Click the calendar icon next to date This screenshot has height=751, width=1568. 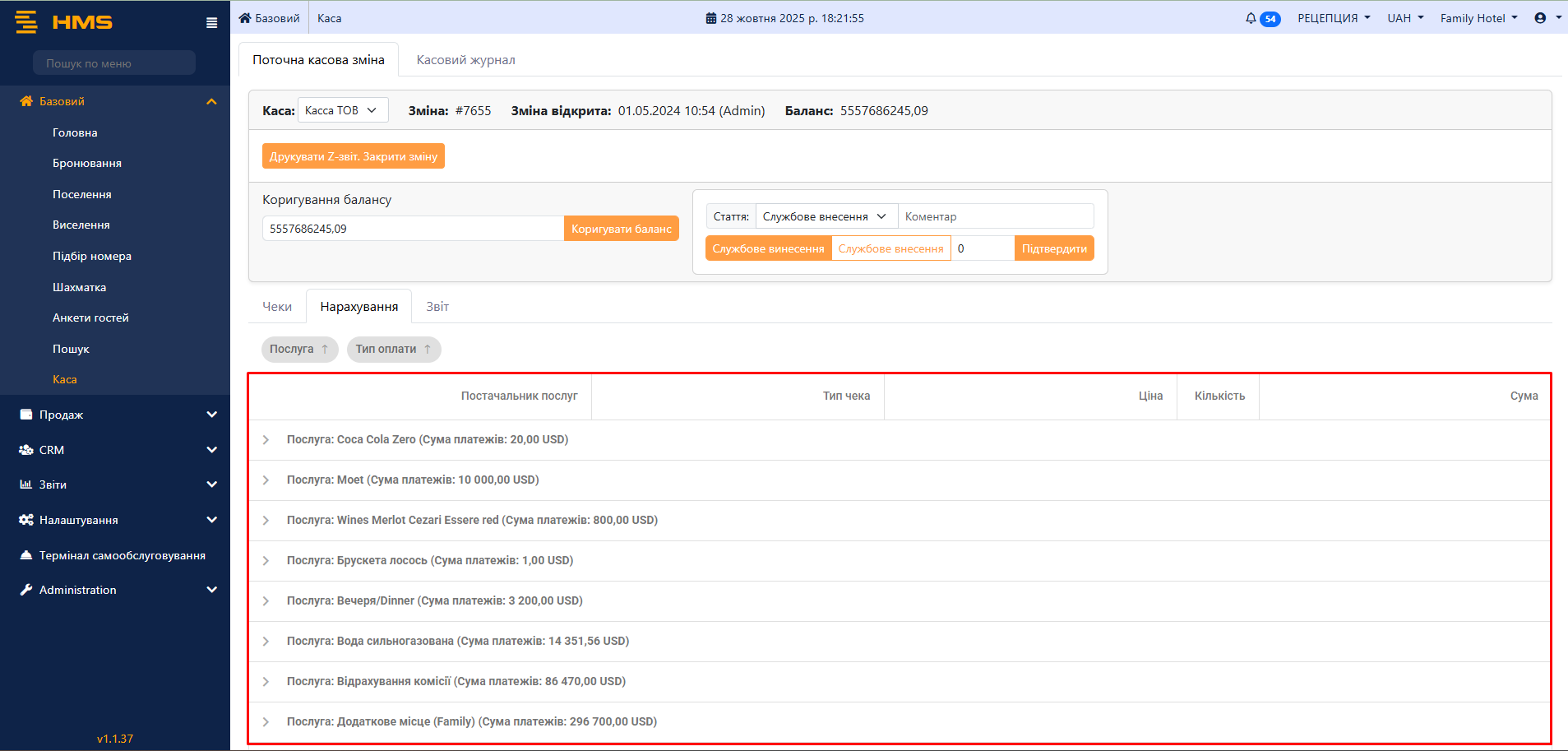coord(710,18)
